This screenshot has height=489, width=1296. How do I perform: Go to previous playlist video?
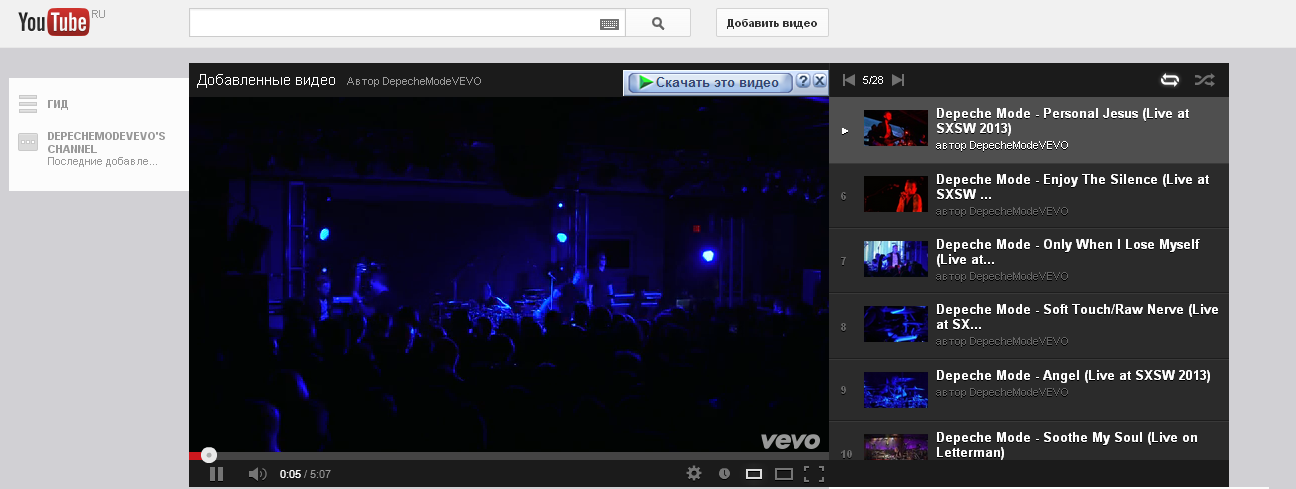(x=849, y=80)
